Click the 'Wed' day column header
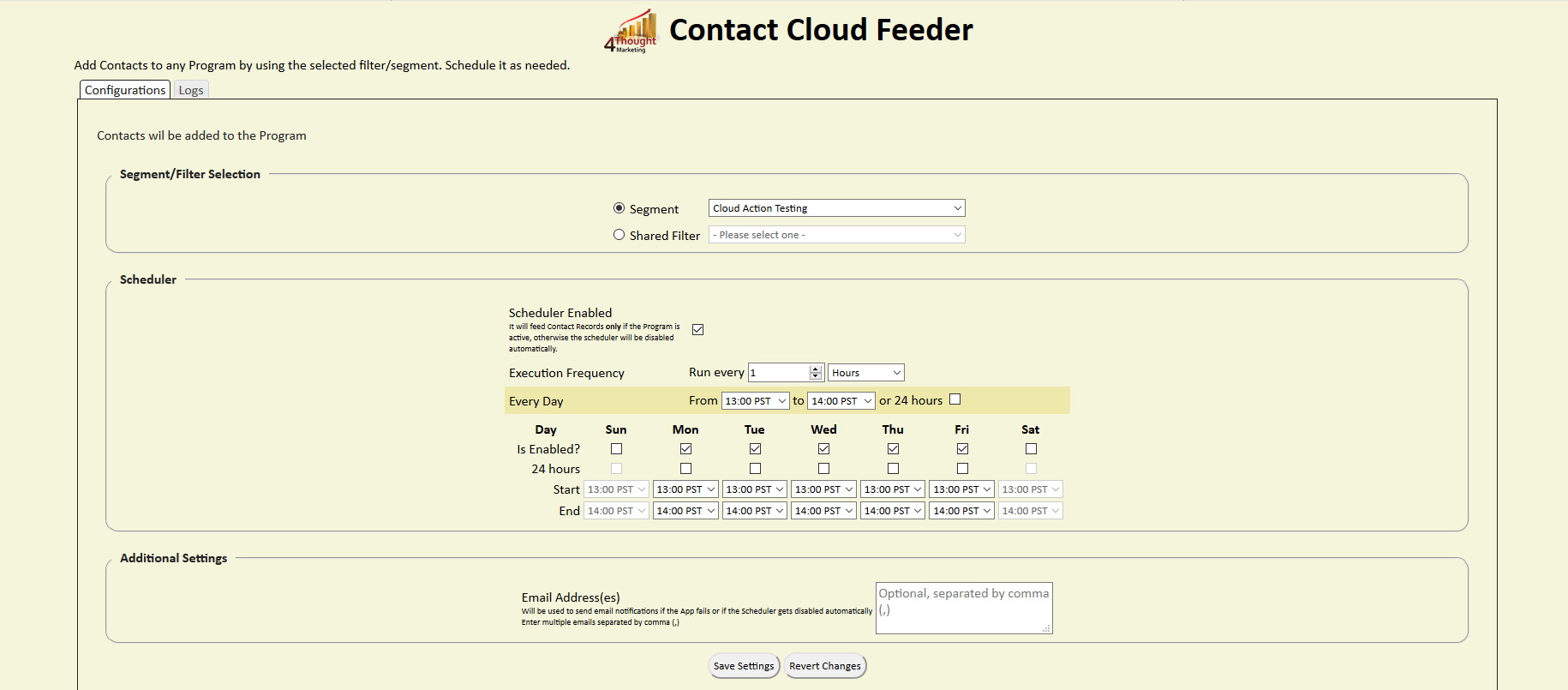The width and height of the screenshot is (1568, 690). 823,429
